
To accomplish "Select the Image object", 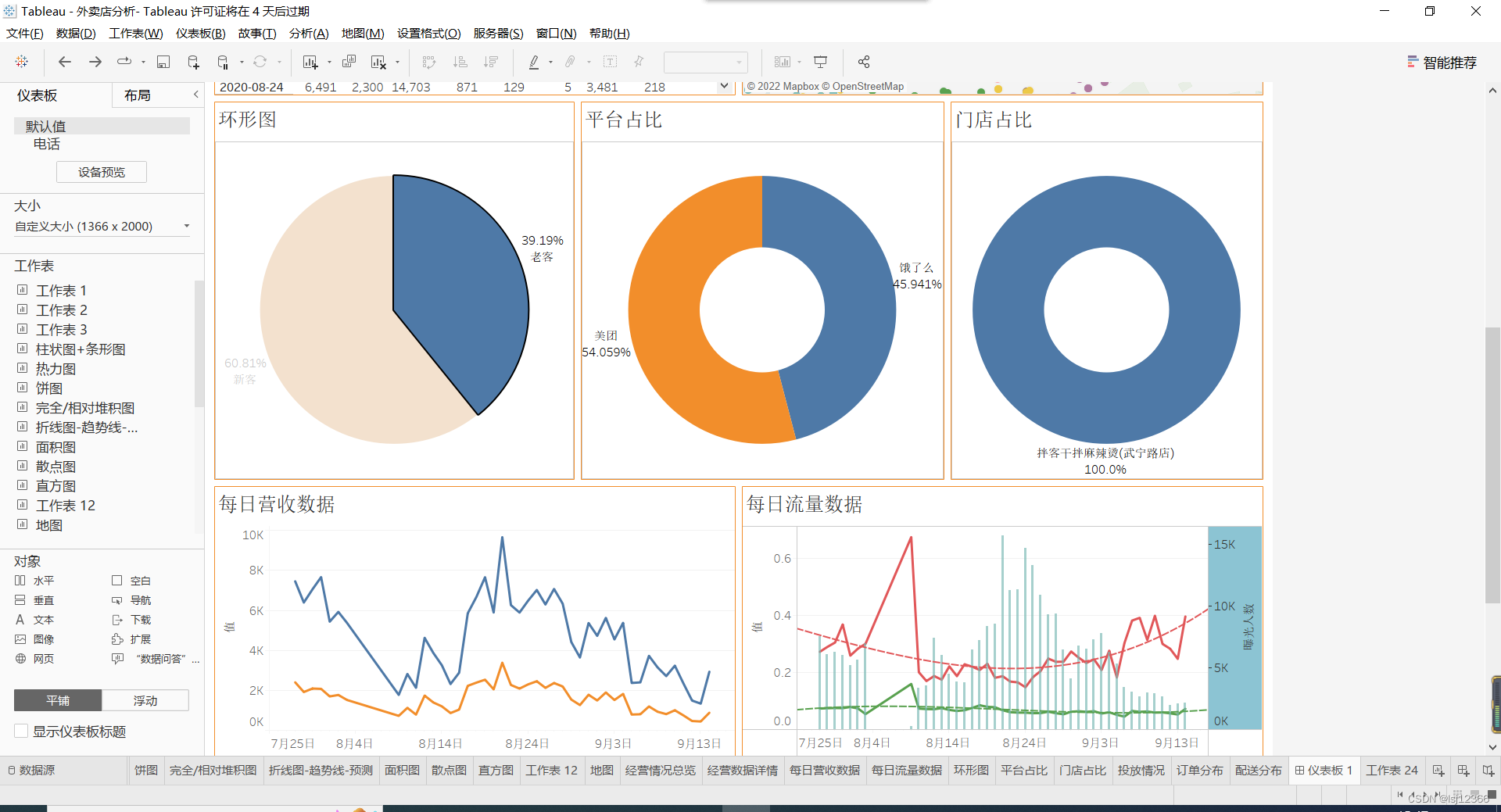I will [x=35, y=639].
